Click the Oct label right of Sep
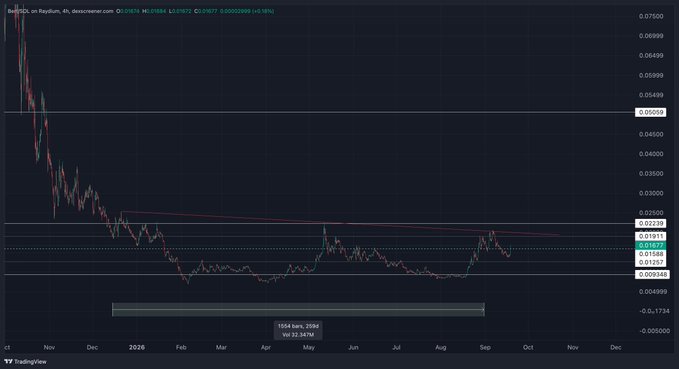The width and height of the screenshot is (679, 369). (x=528, y=347)
